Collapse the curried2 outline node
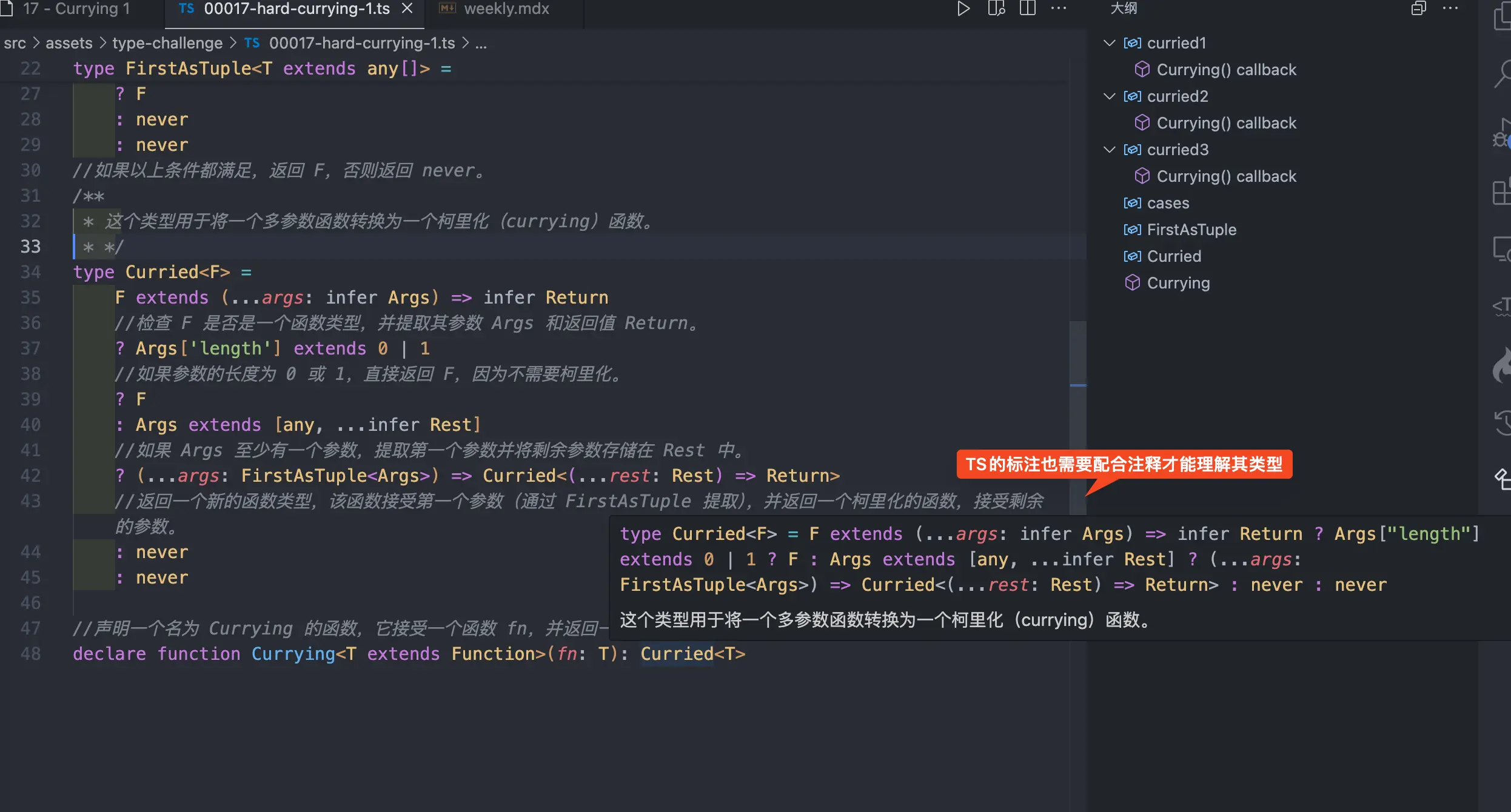This screenshot has width=1511, height=812. click(1109, 96)
